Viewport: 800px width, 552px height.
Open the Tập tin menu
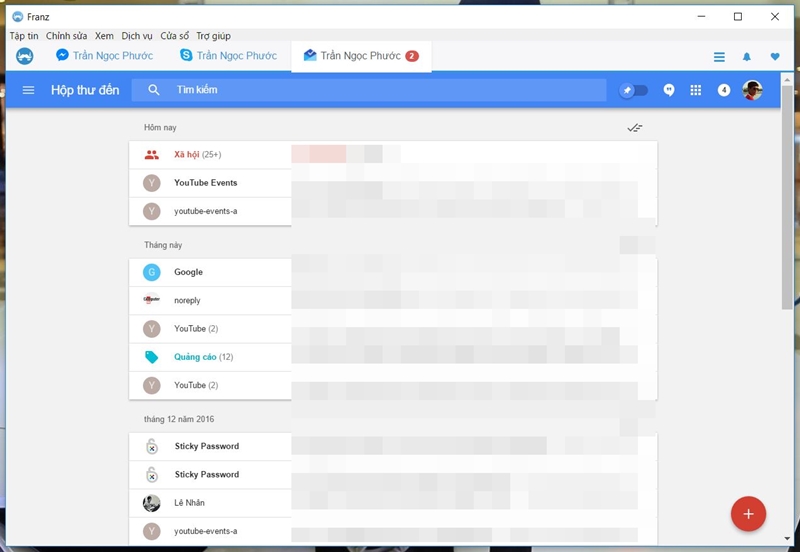coord(24,36)
